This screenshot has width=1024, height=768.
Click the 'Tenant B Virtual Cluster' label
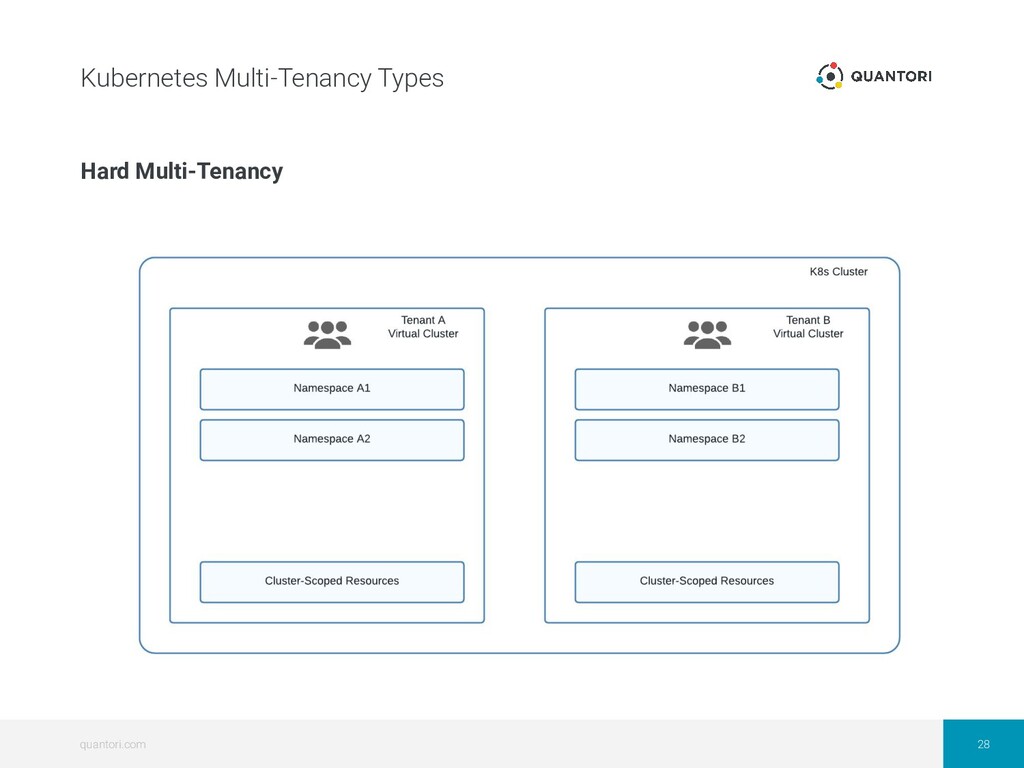pos(808,327)
